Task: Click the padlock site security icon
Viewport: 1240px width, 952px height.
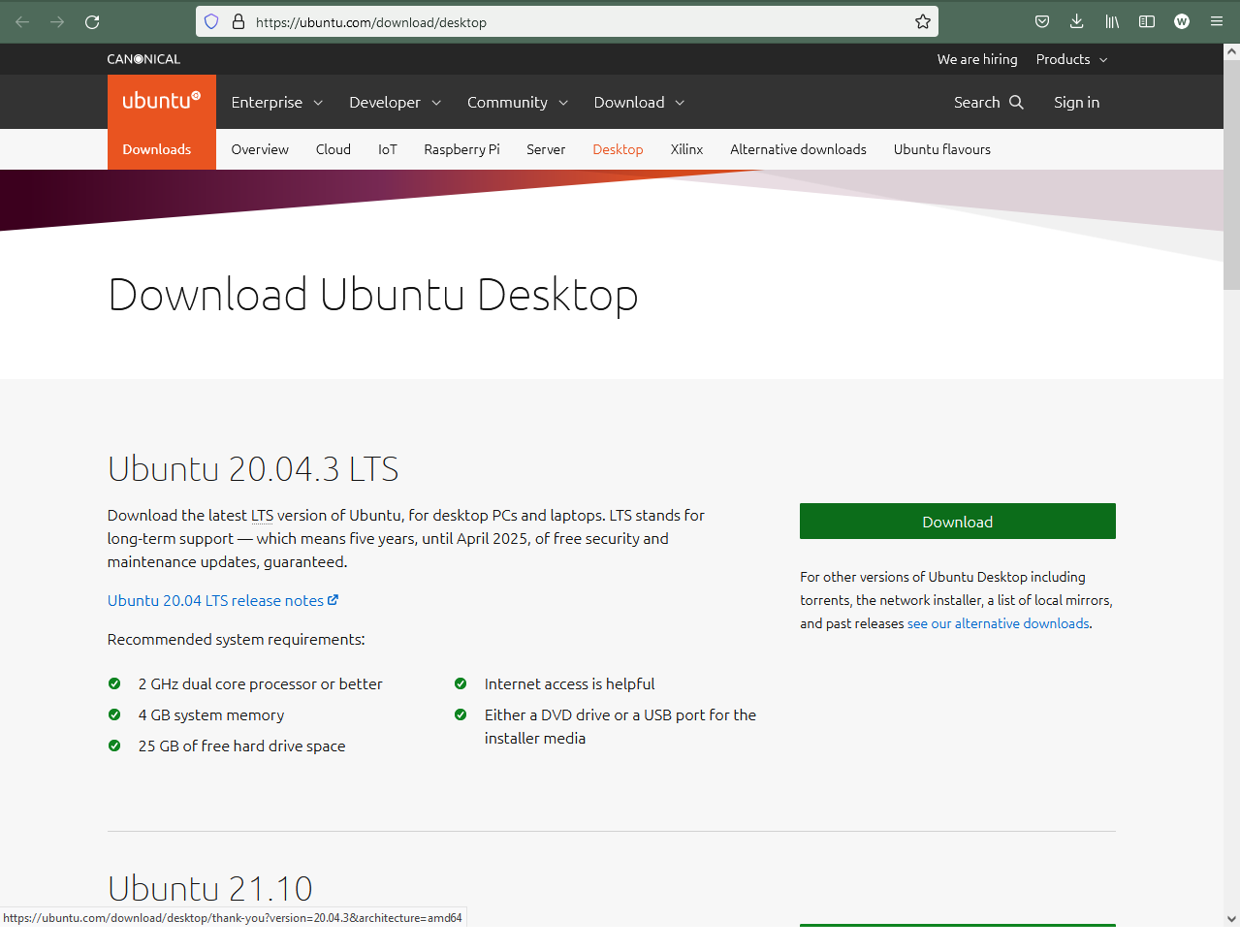Action: point(238,21)
